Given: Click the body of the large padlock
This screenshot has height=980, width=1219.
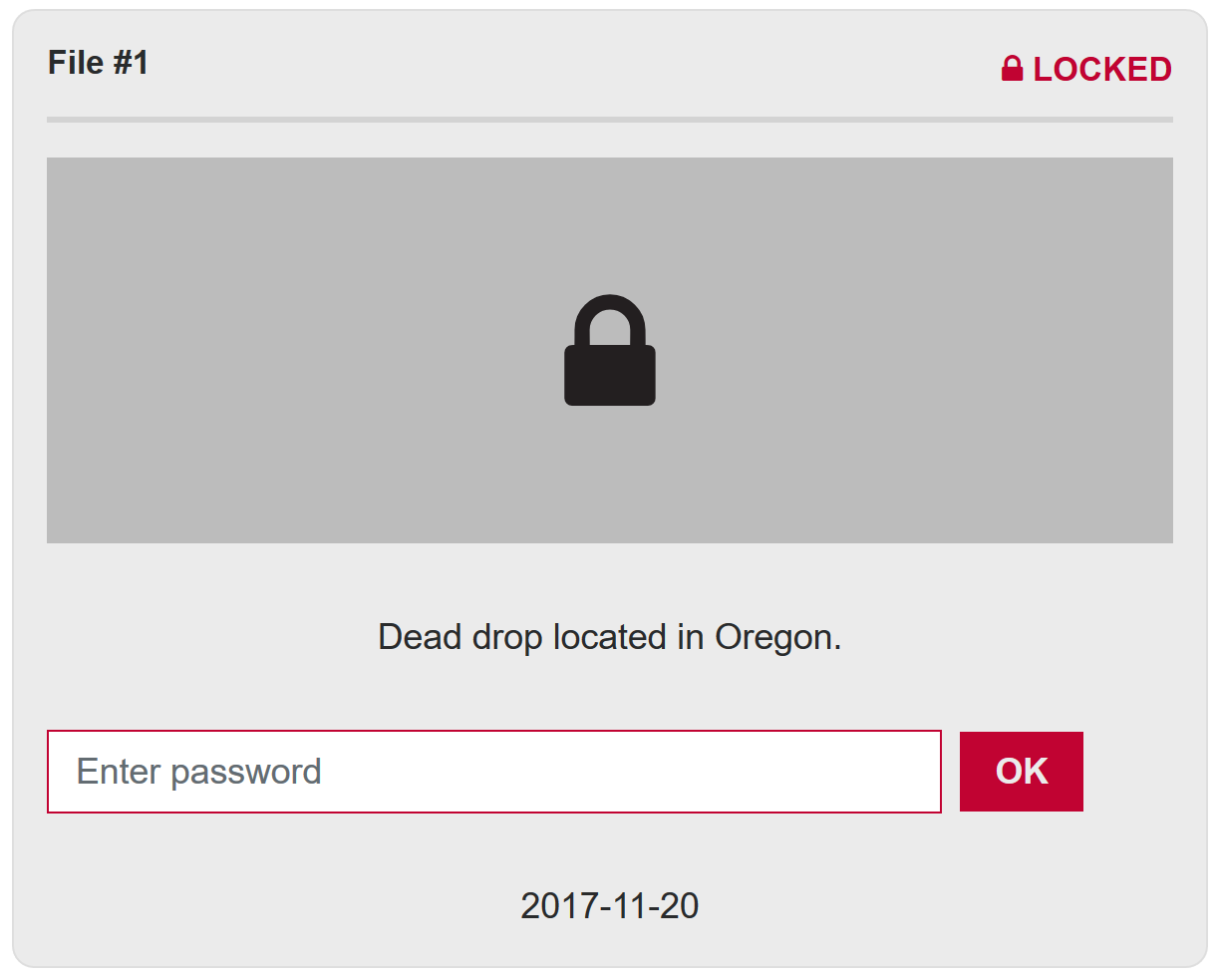Looking at the screenshot, I should (610, 376).
